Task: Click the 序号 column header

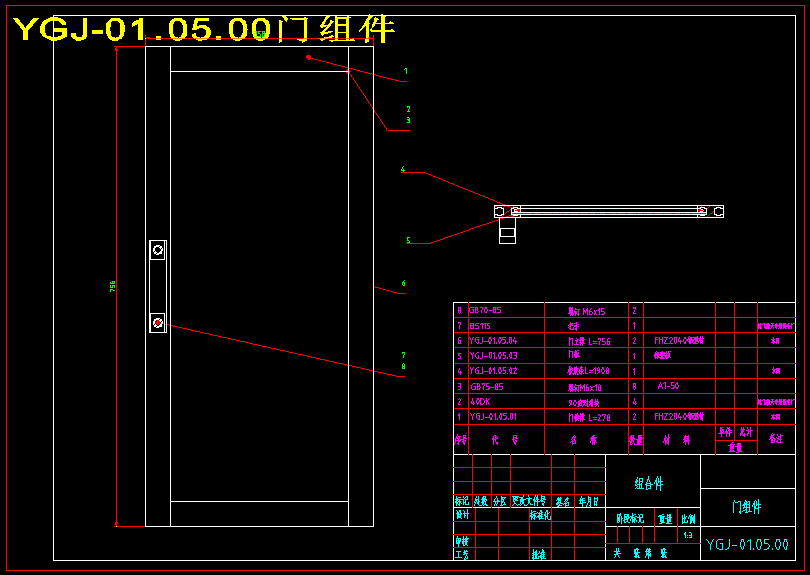Action: click(x=461, y=440)
